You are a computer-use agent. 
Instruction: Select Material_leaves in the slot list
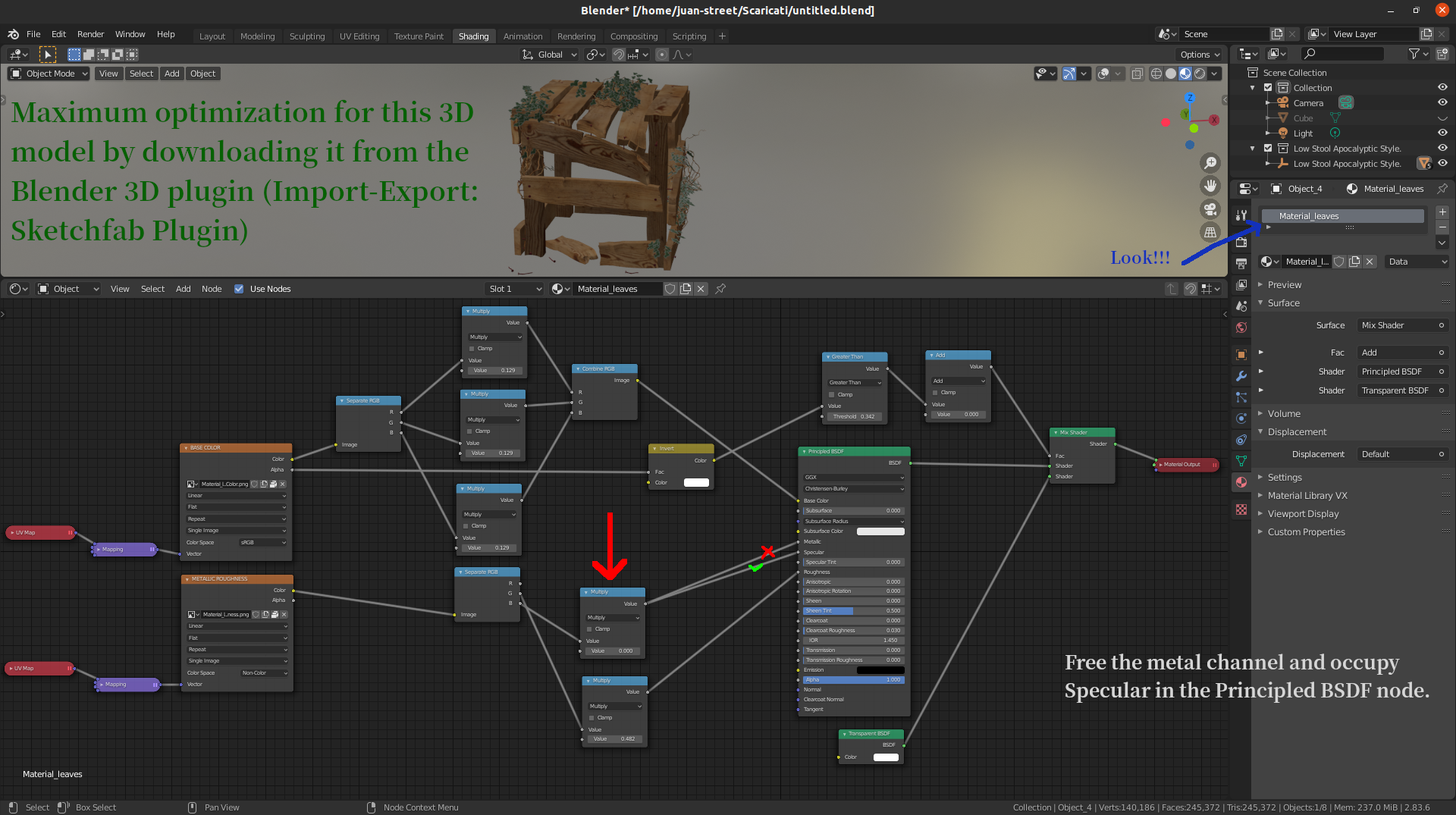point(1343,216)
